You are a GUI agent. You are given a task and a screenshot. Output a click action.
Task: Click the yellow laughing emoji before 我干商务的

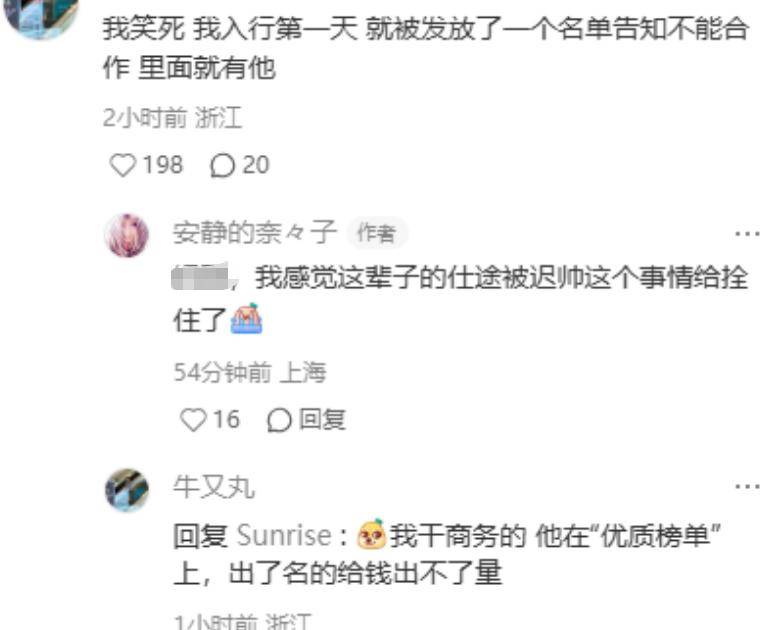[371, 533]
